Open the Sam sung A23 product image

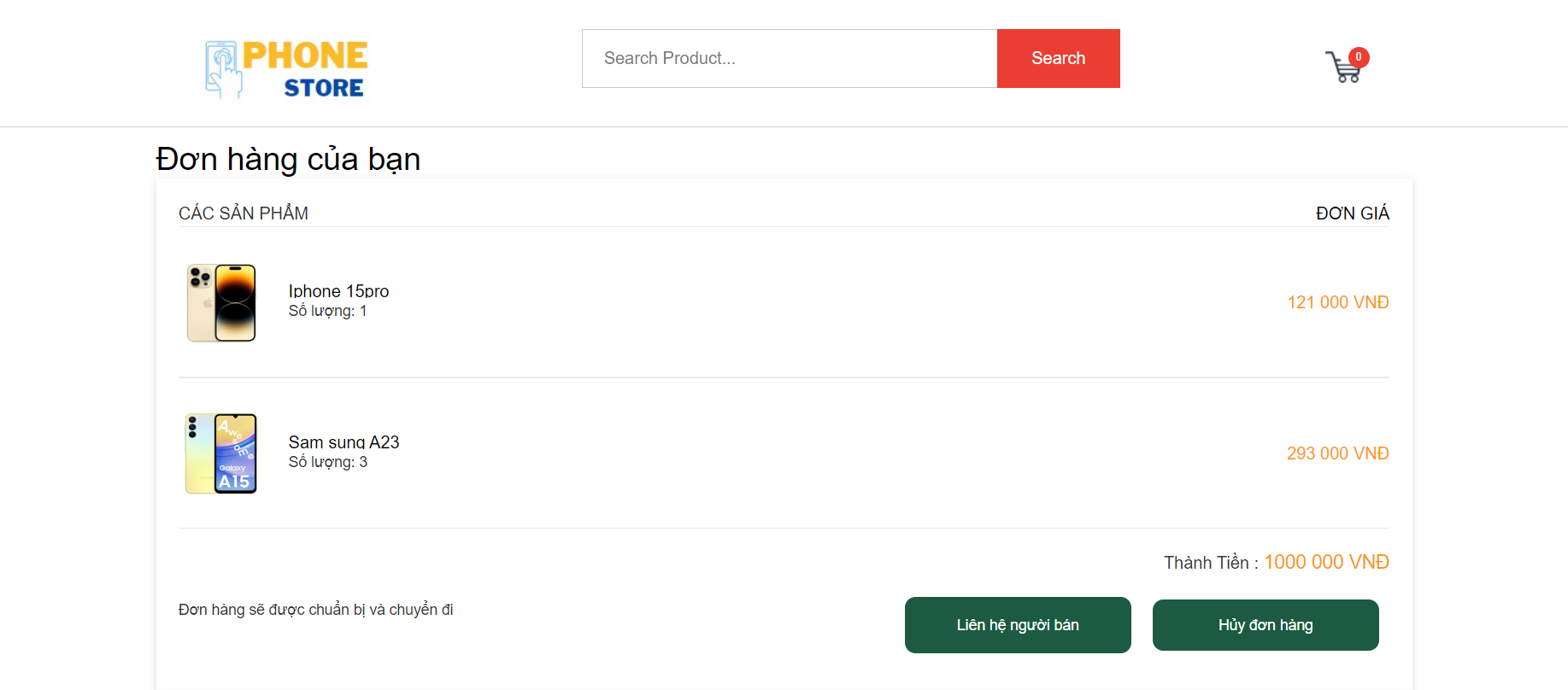[221, 453]
